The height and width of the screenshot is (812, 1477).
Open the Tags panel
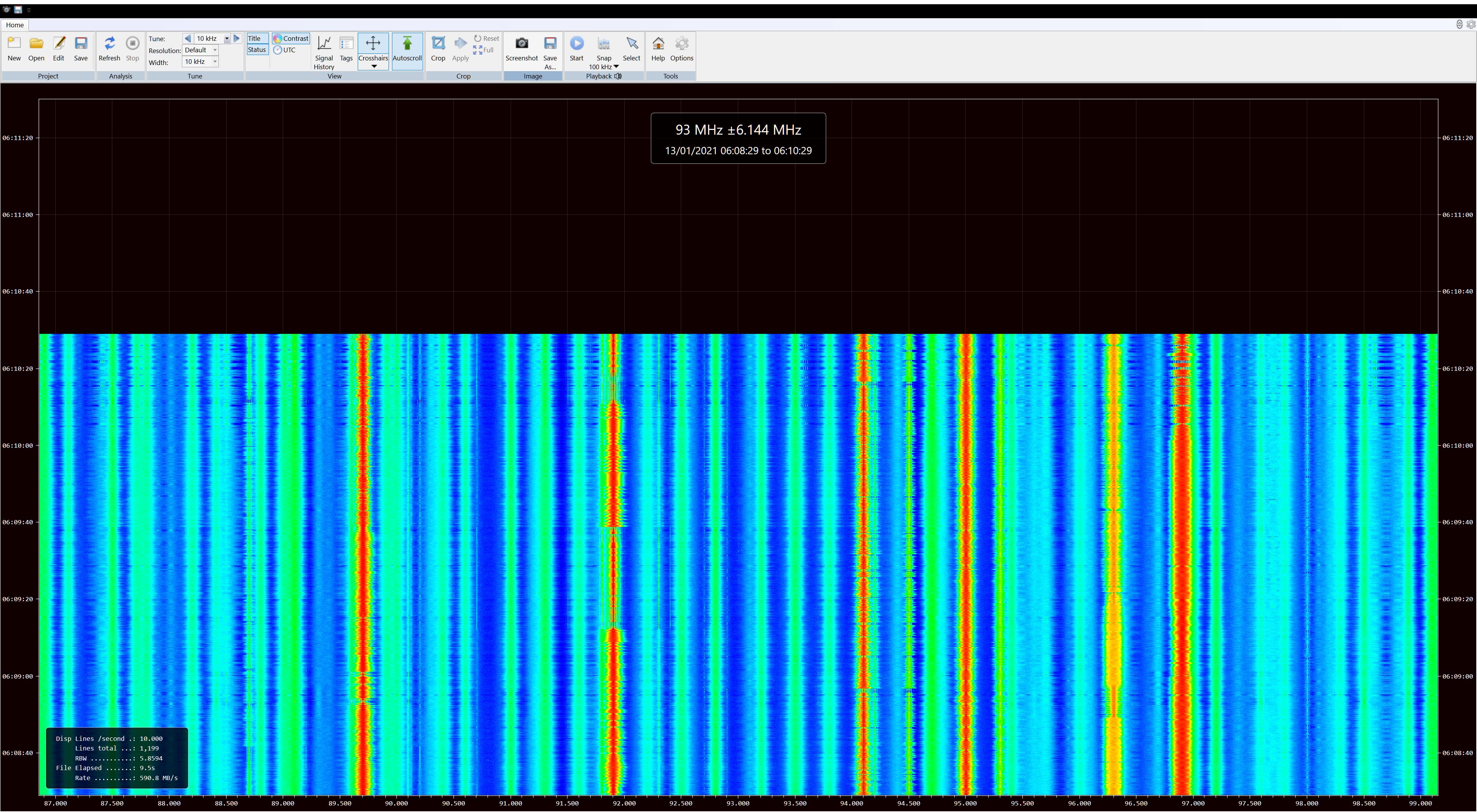pos(346,44)
